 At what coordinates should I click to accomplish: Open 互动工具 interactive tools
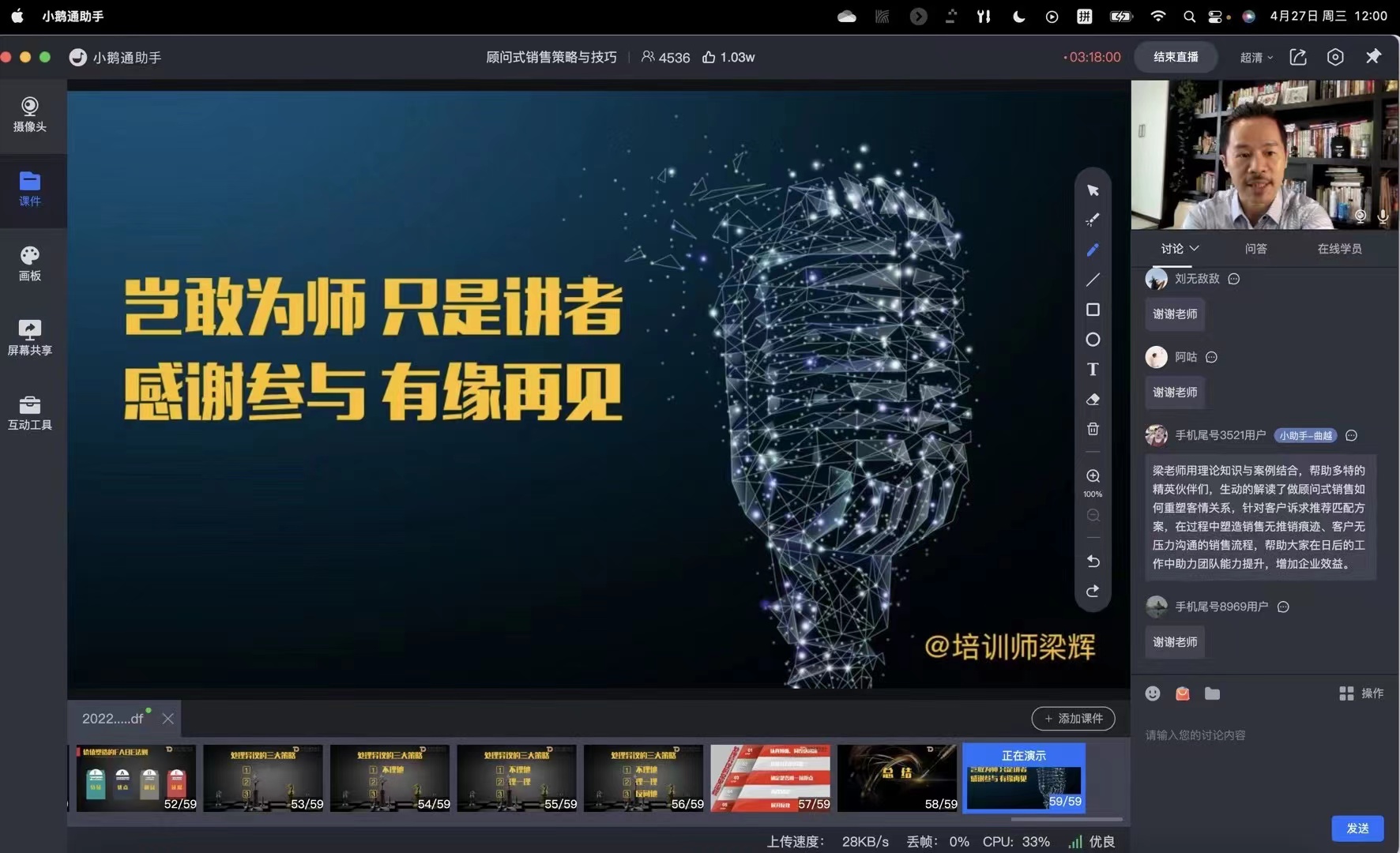click(x=30, y=413)
